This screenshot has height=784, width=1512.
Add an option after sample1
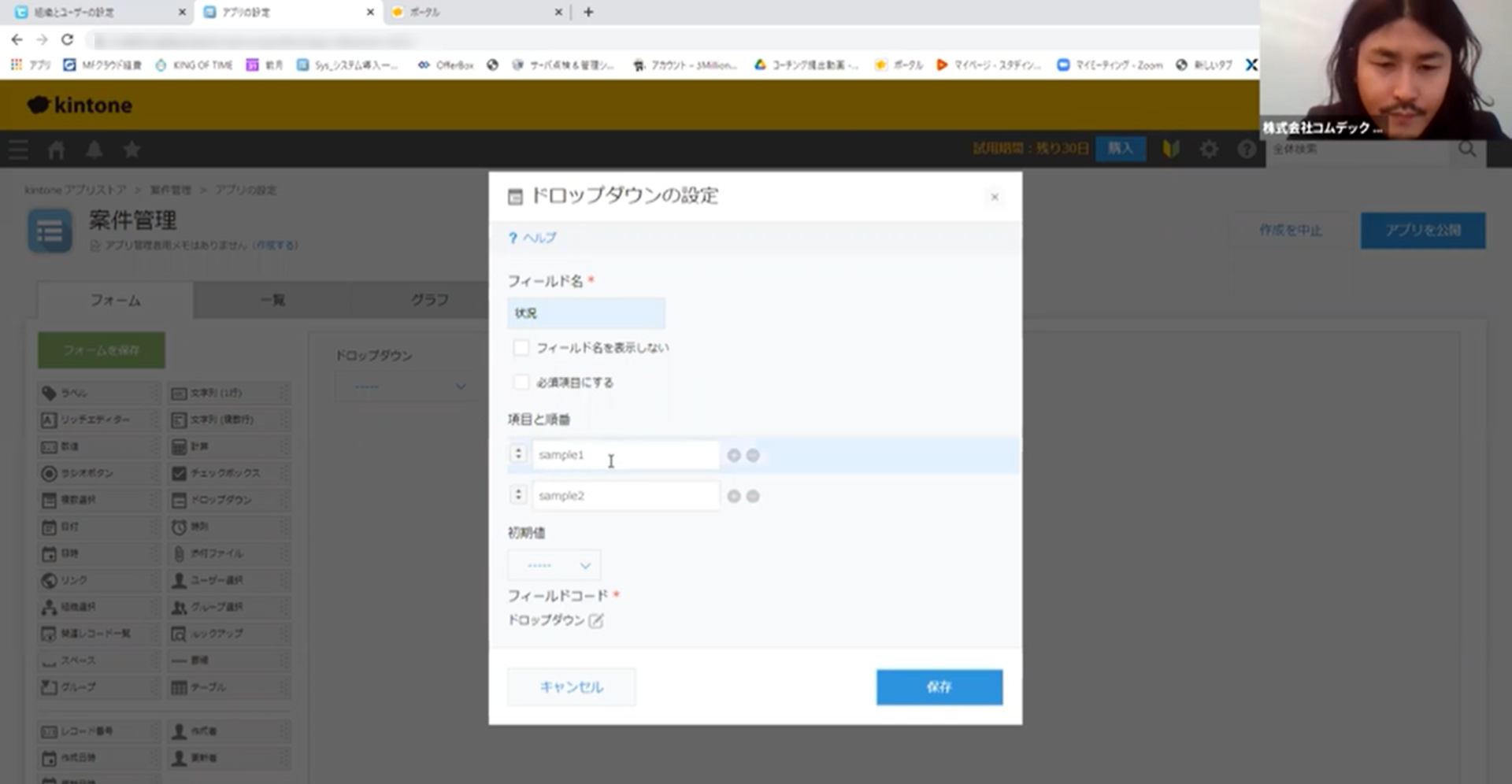coord(734,455)
